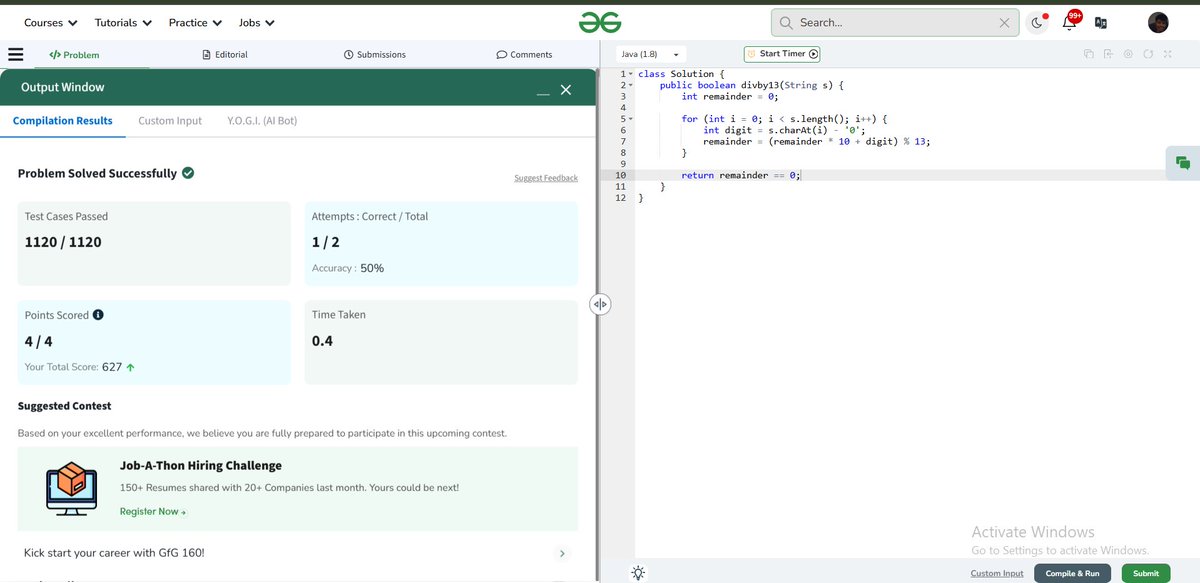This screenshot has width=1200, height=583.
Task: Copy the code from the editor
Action: 1089,54
